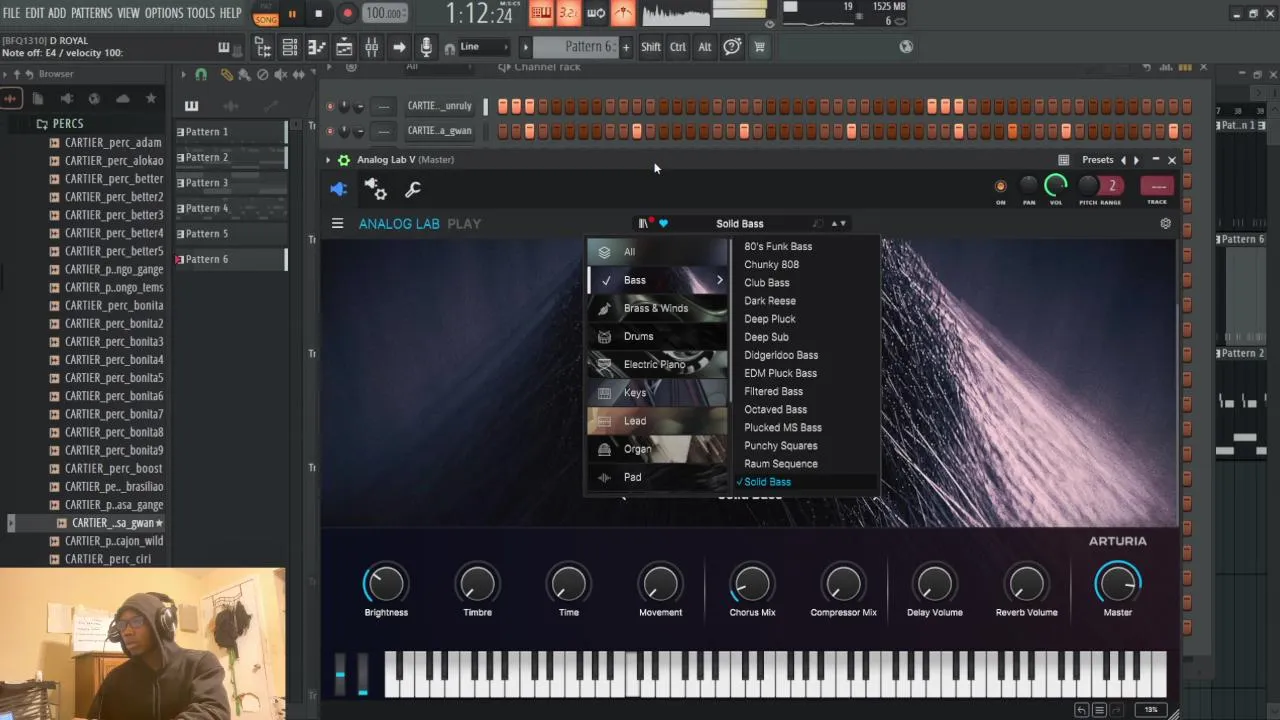Select Pattern 3 in the picker
This screenshot has width=1280, height=720.
click(x=231, y=183)
